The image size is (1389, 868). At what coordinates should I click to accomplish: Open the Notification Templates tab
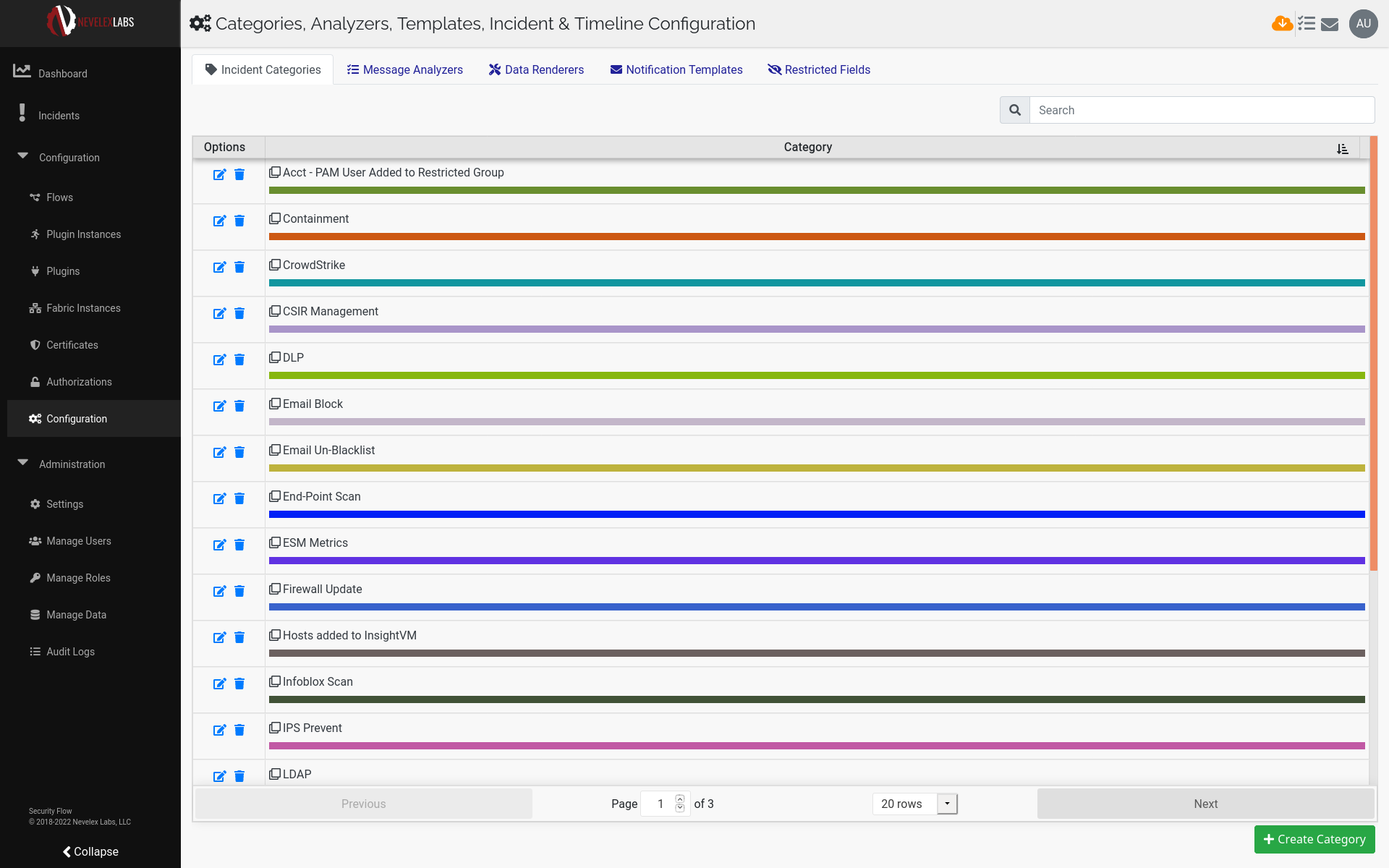pyautogui.click(x=676, y=69)
